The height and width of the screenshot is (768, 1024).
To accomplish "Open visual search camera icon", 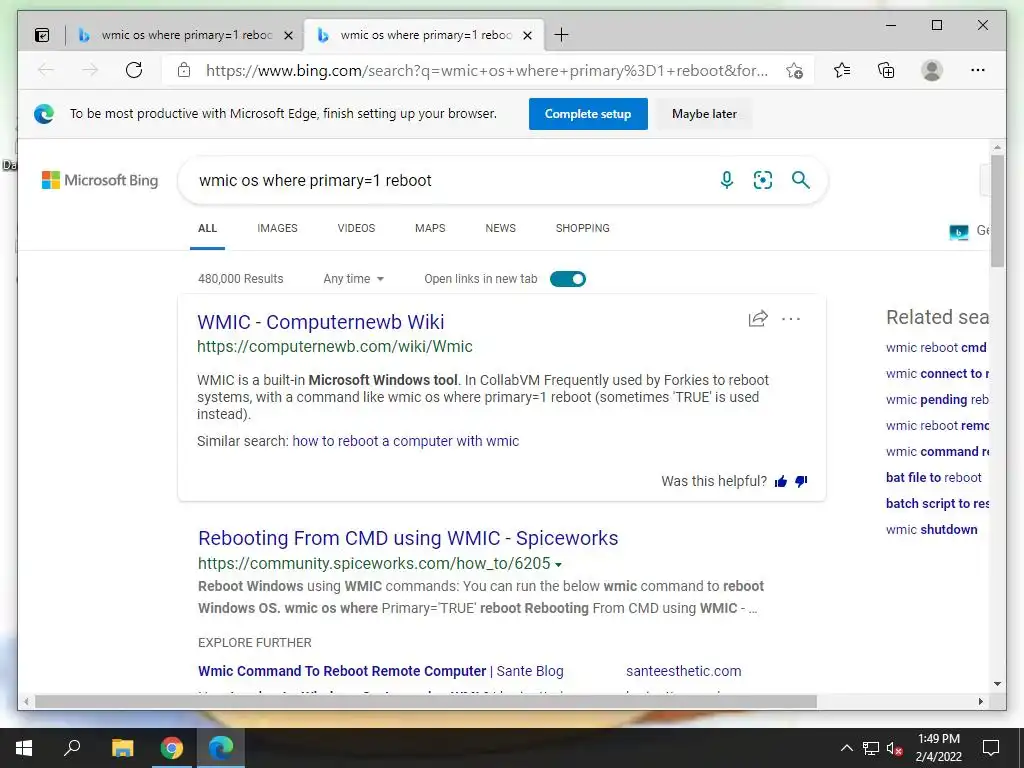I will pyautogui.click(x=763, y=180).
